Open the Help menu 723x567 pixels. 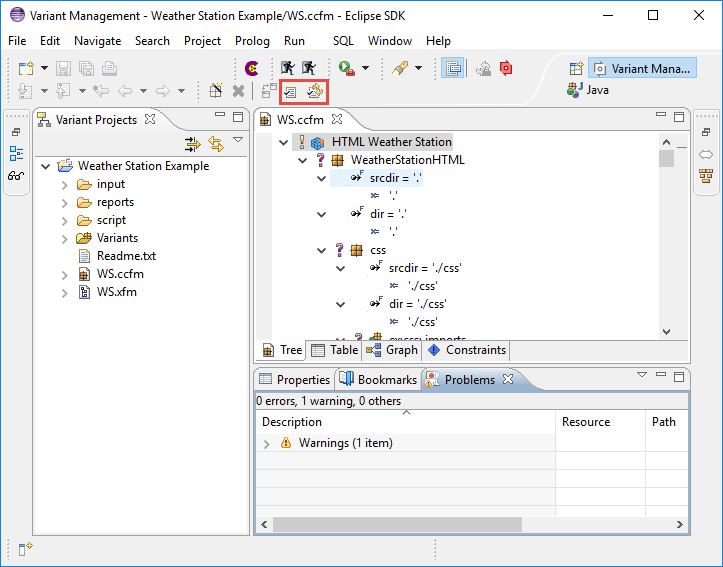point(438,41)
